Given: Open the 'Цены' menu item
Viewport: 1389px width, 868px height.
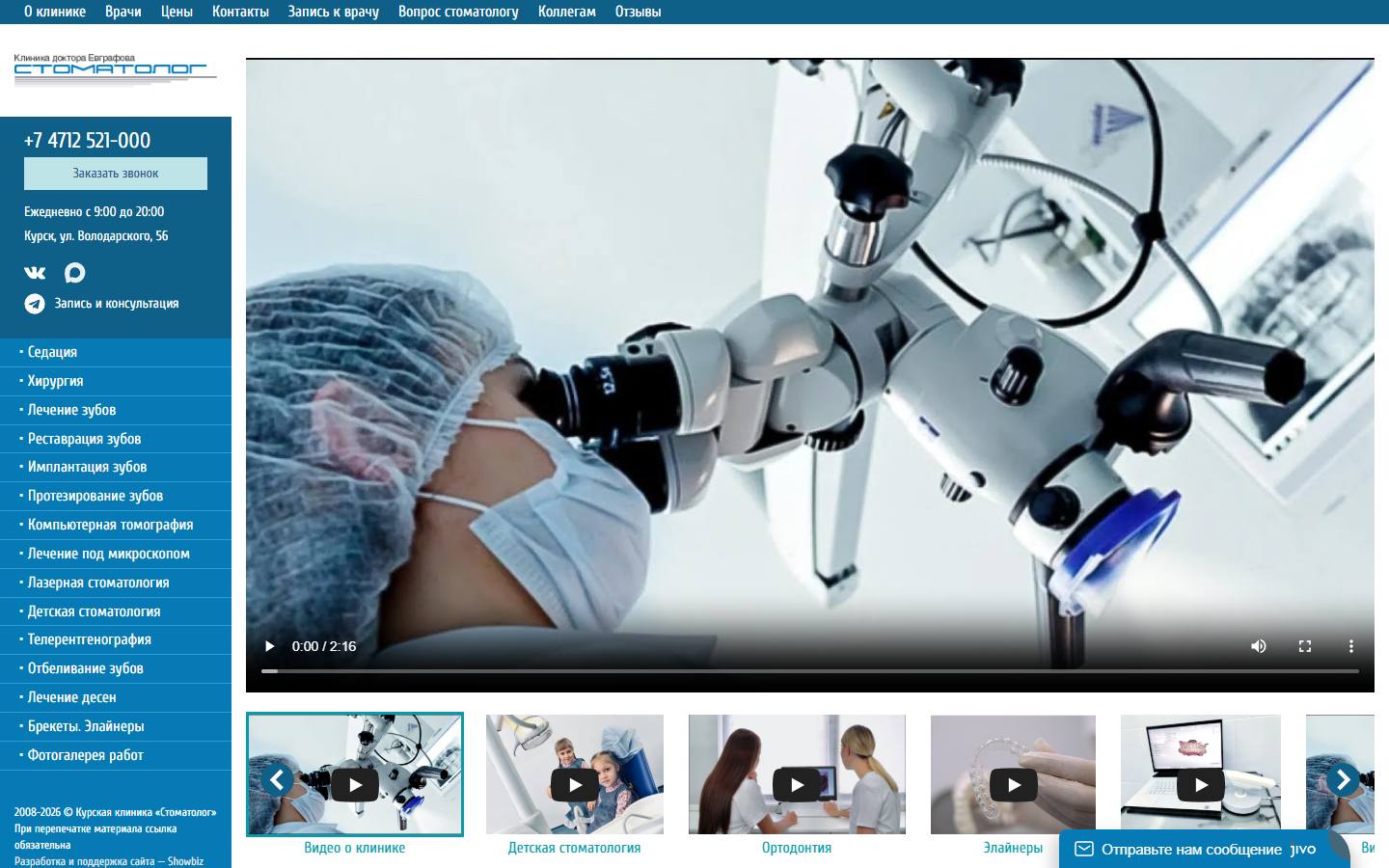Looking at the screenshot, I should [177, 12].
